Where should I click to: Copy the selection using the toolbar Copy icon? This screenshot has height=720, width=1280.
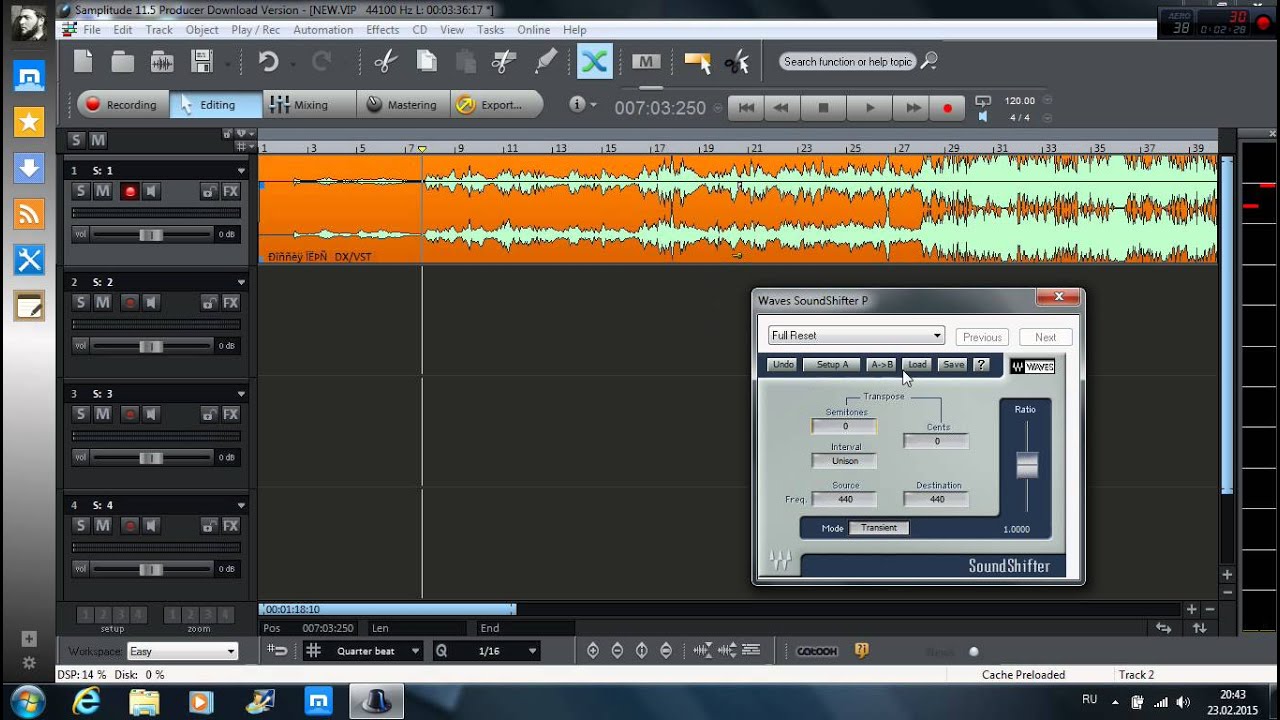[426, 62]
